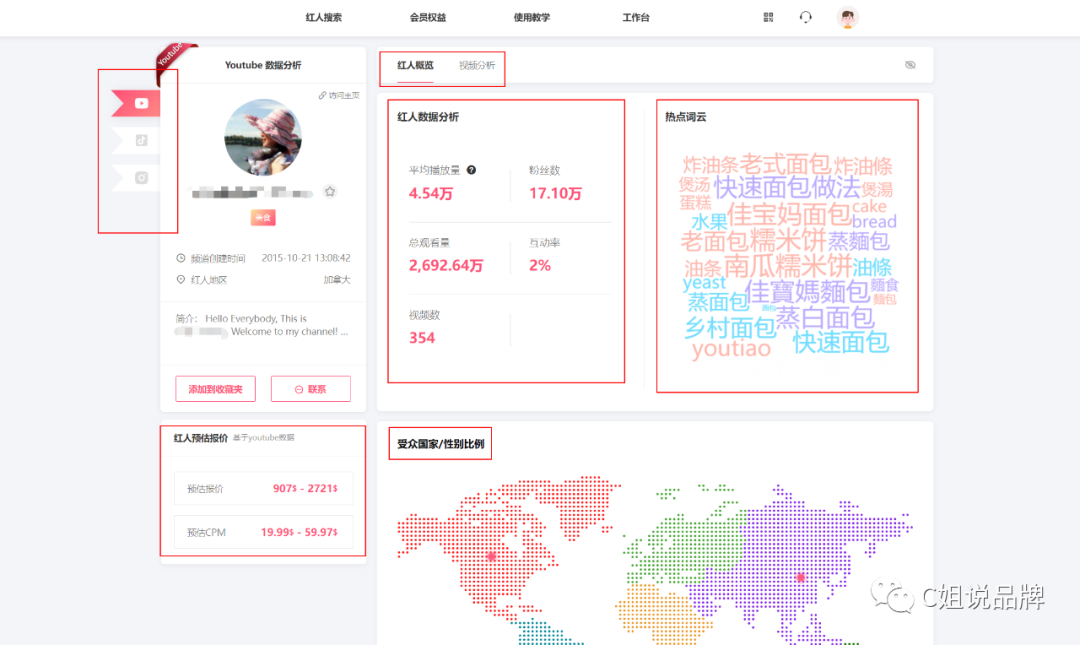Select the 美食 category tag under the avatar

pos(263,216)
